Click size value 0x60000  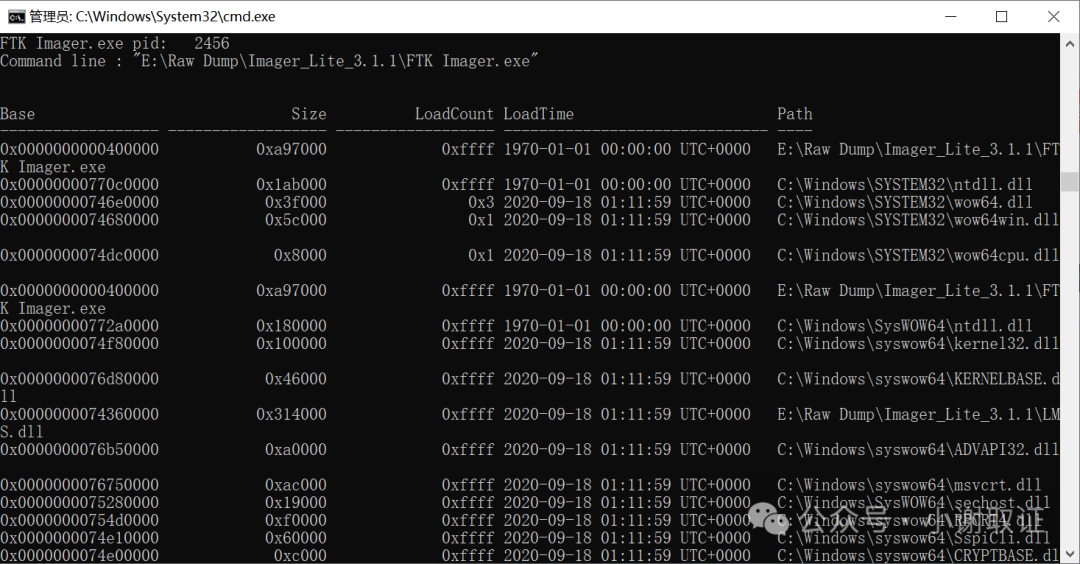(295, 538)
